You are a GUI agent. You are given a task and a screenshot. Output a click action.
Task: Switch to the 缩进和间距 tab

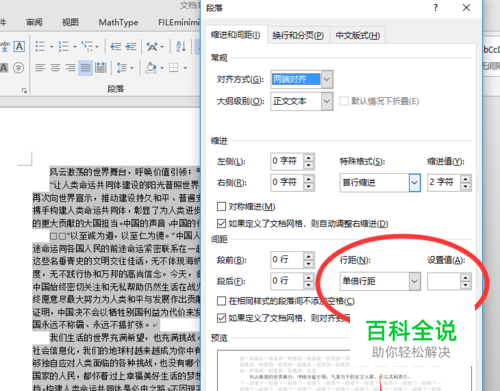click(x=236, y=35)
